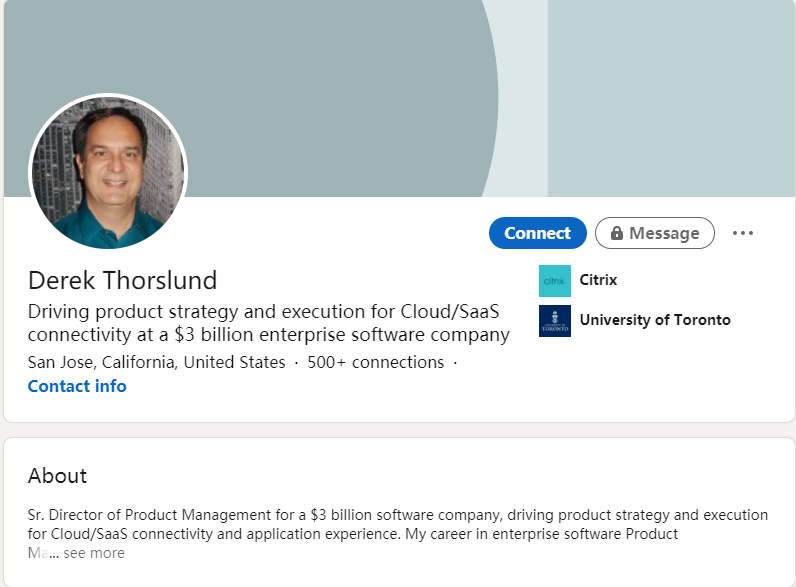This screenshot has height=587, width=796.
Task: Click the University of Toronto crest icon
Action: click(554, 321)
